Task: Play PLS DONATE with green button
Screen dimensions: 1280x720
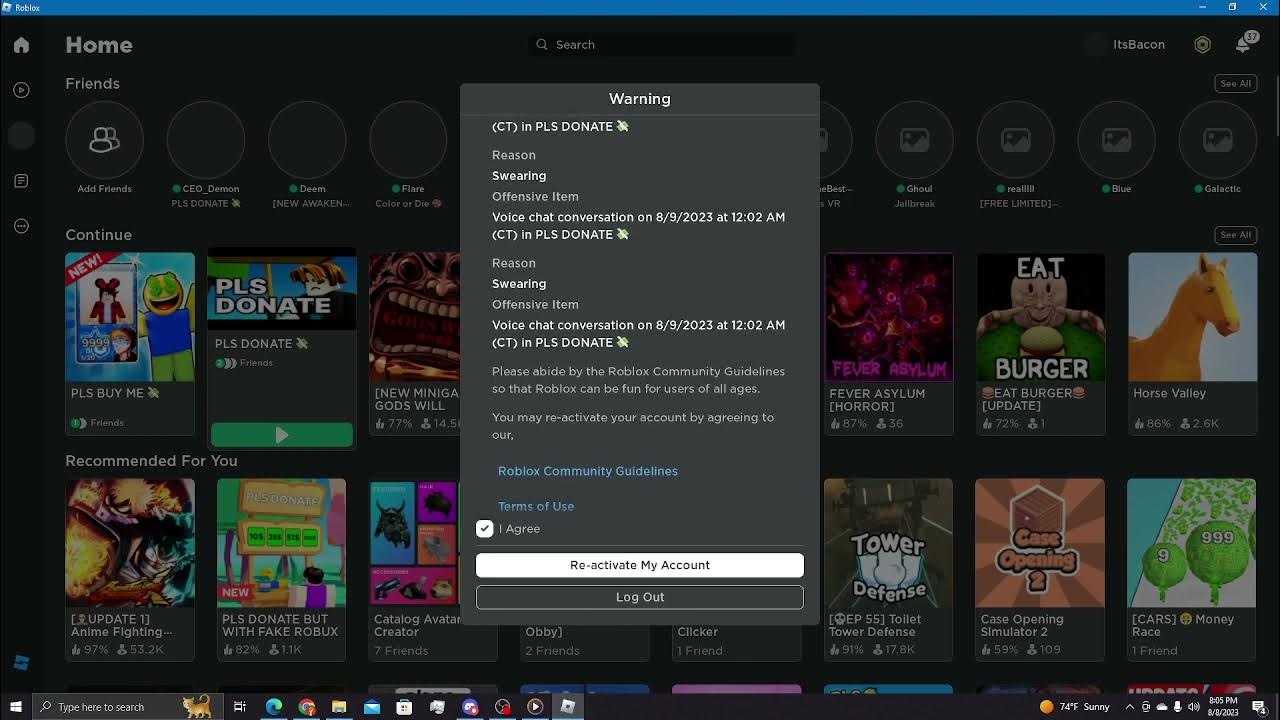Action: tap(282, 435)
